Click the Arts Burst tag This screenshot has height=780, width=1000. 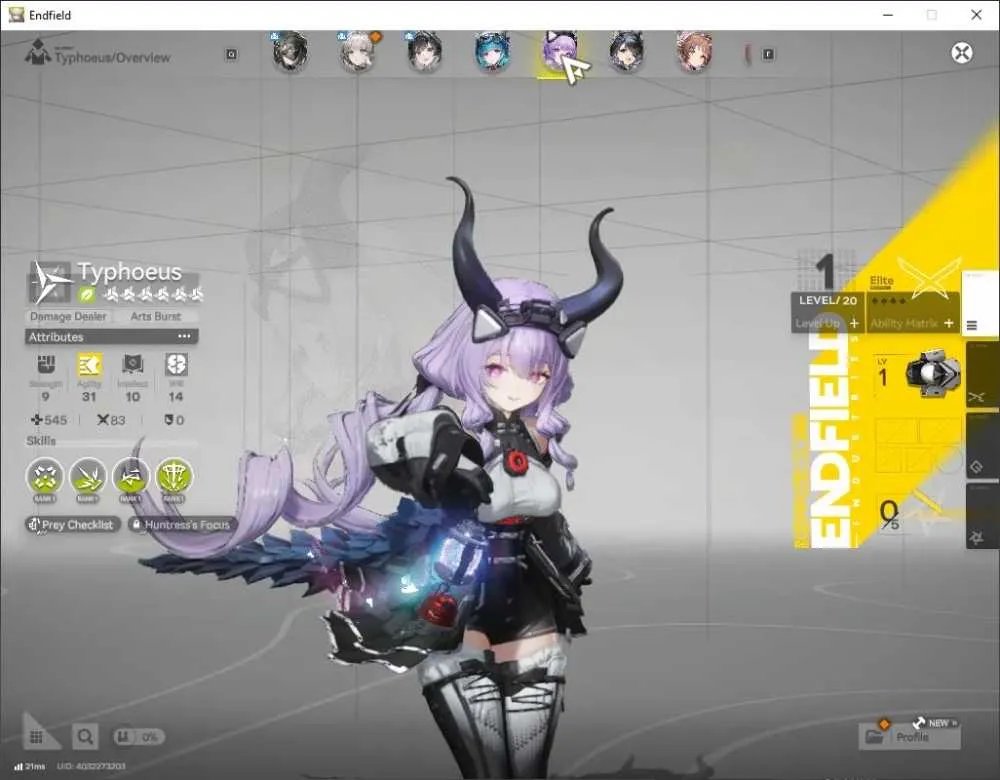[156, 316]
